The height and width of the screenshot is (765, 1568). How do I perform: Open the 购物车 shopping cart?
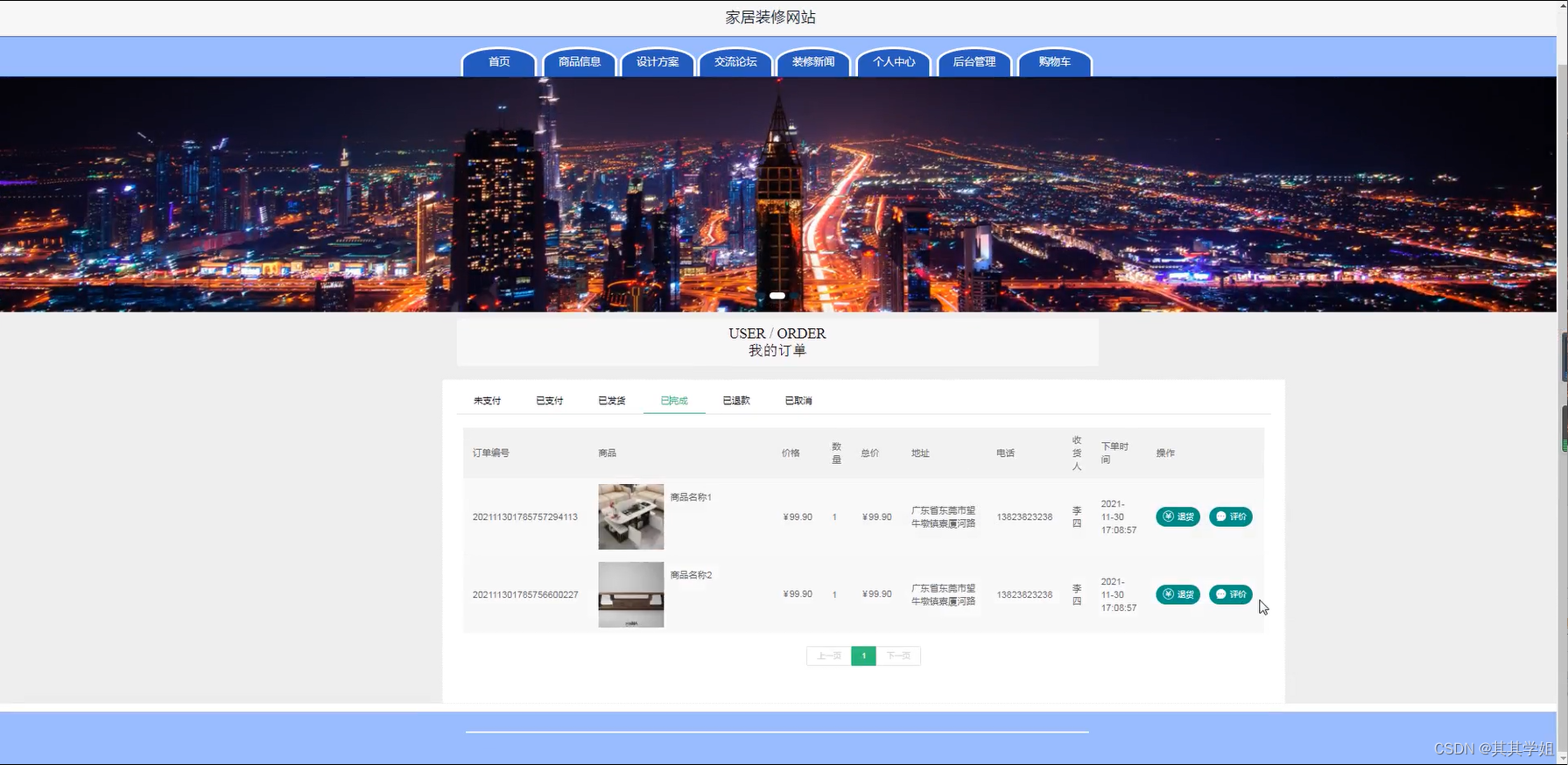click(1055, 62)
